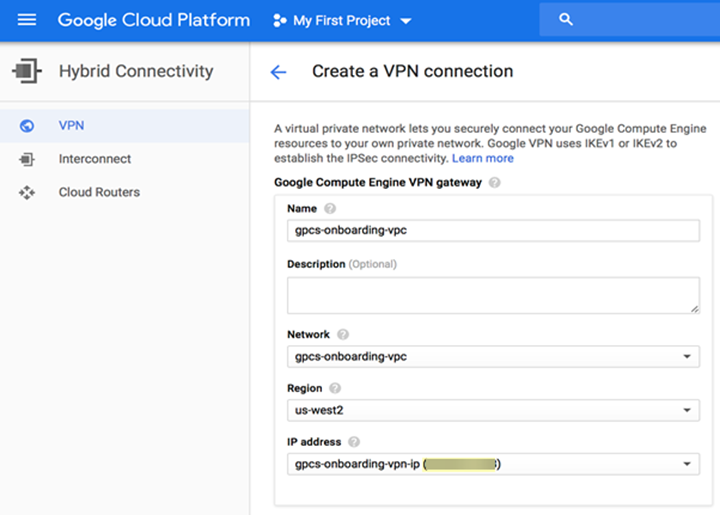The height and width of the screenshot is (515, 720).
Task: Click the search magnifier icon
Action: click(x=566, y=20)
